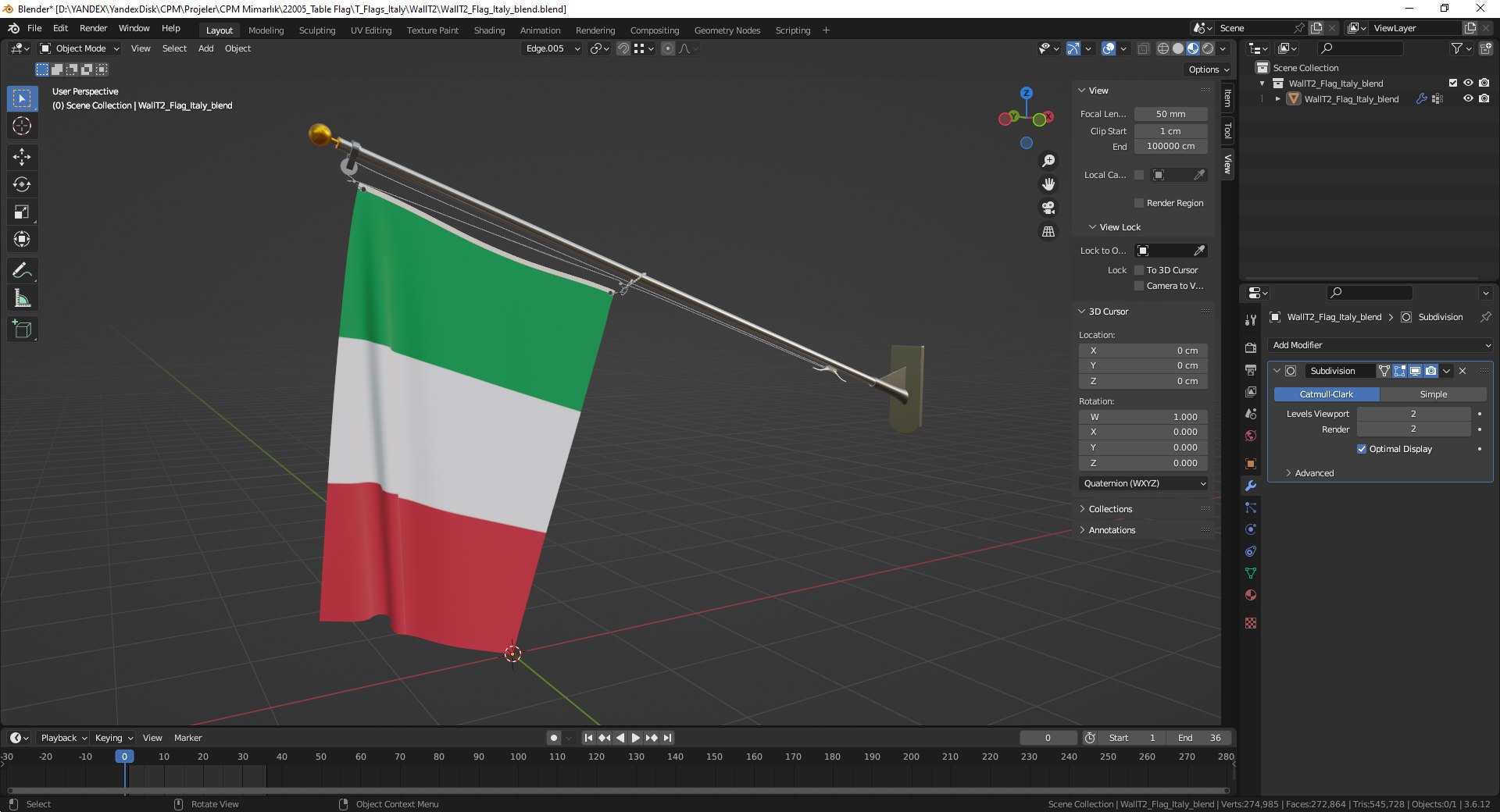The width and height of the screenshot is (1500, 812).
Task: Switch to the Shading workspace tab
Action: (x=489, y=30)
